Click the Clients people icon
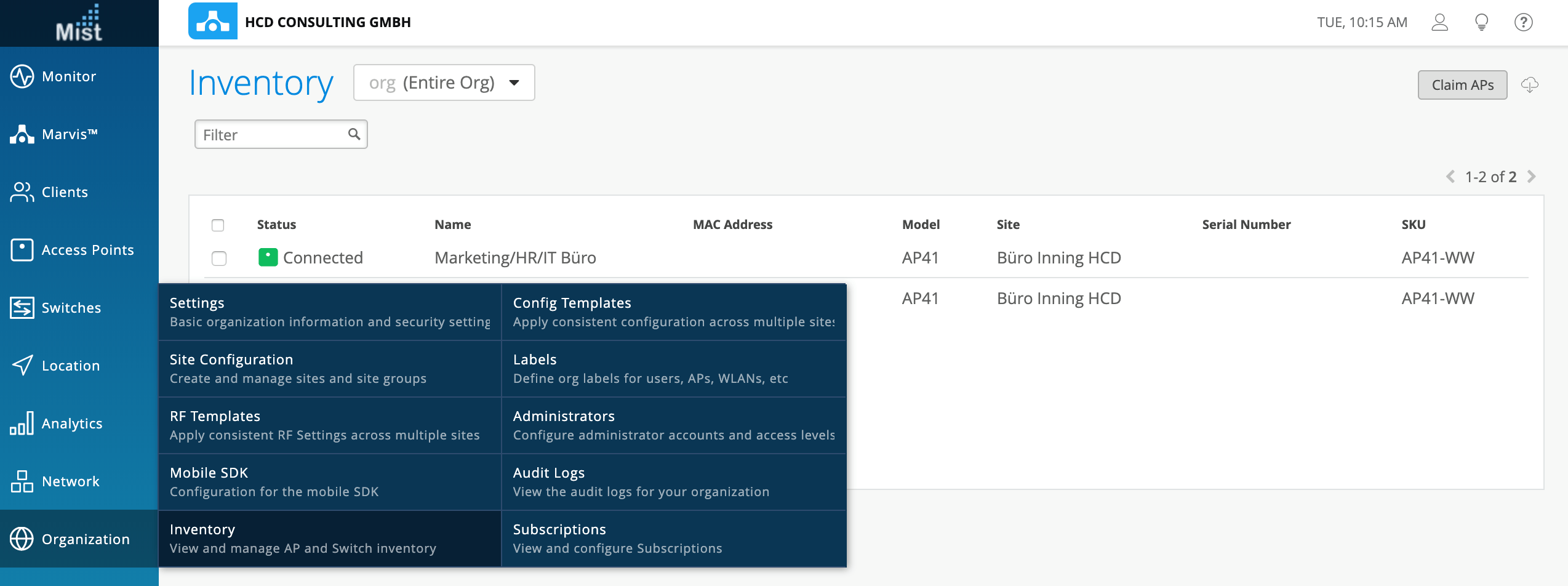This screenshot has height=586, width=1568. point(22,192)
